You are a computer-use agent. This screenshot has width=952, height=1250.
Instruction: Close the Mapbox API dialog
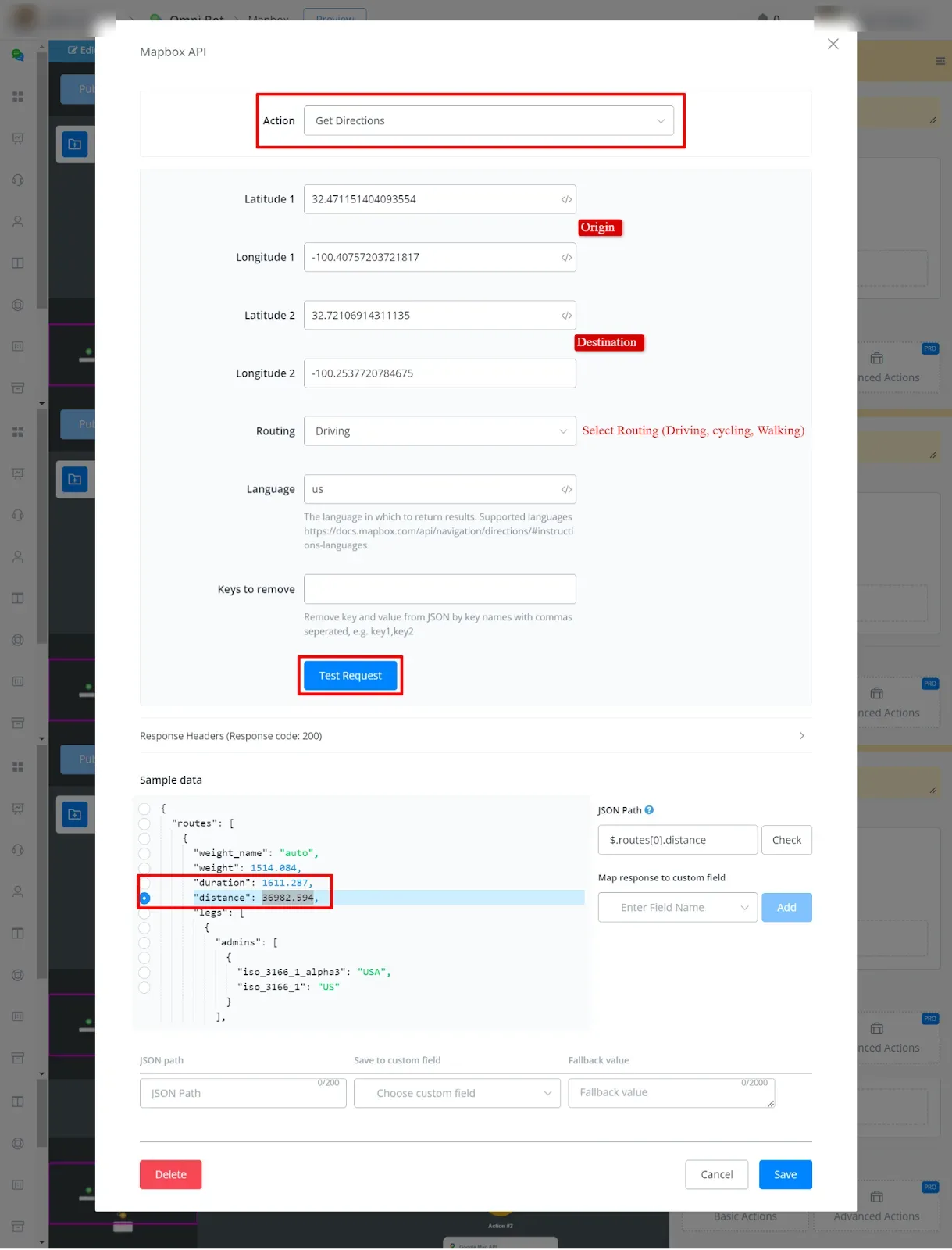[x=833, y=44]
